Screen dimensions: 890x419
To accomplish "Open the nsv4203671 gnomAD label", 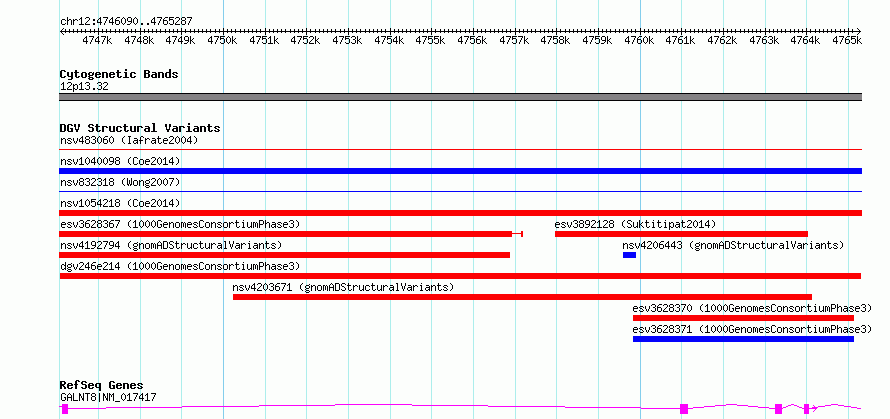I will tap(343, 287).
